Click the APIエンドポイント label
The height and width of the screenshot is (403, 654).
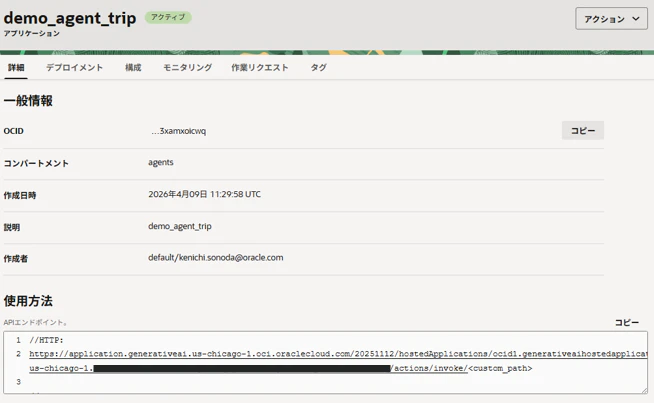click(35, 322)
